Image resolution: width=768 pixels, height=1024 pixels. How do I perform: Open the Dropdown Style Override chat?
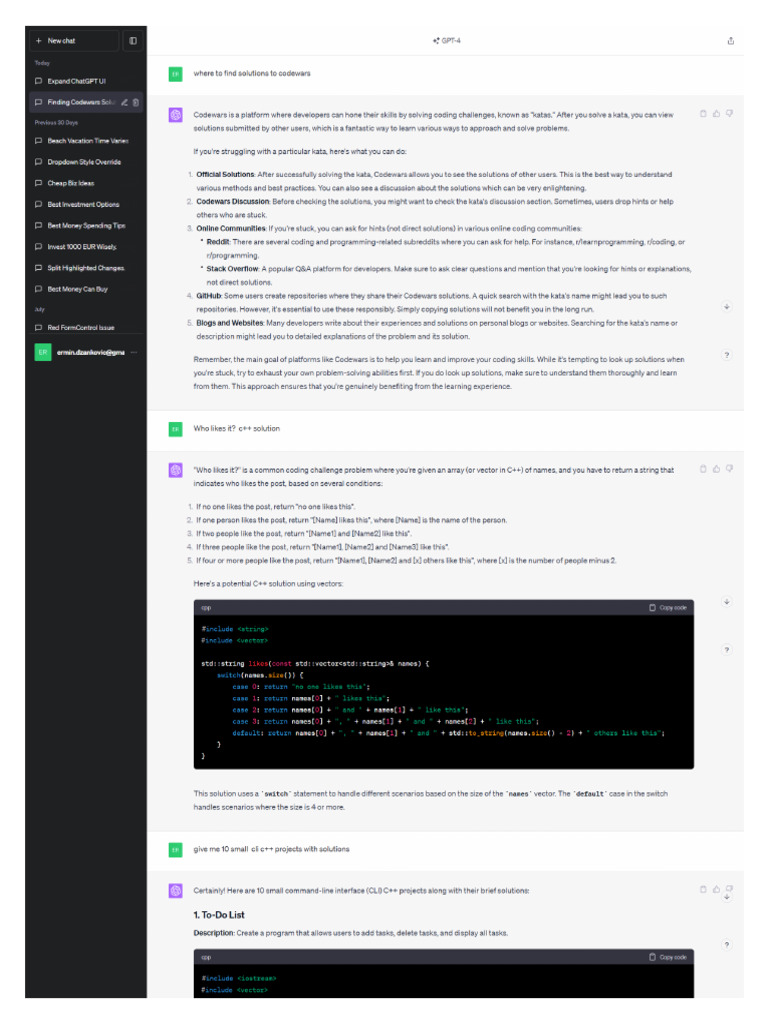click(86, 162)
